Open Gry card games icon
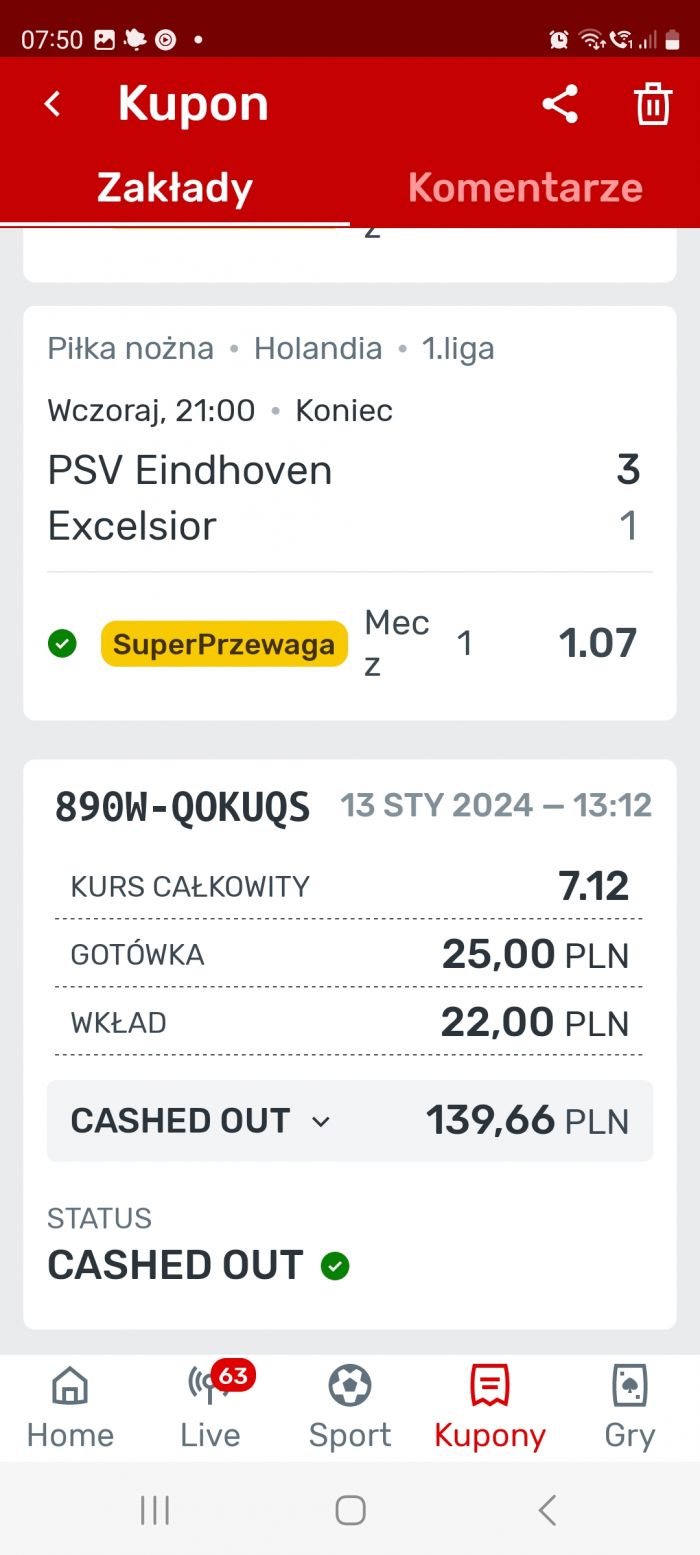 630,1408
